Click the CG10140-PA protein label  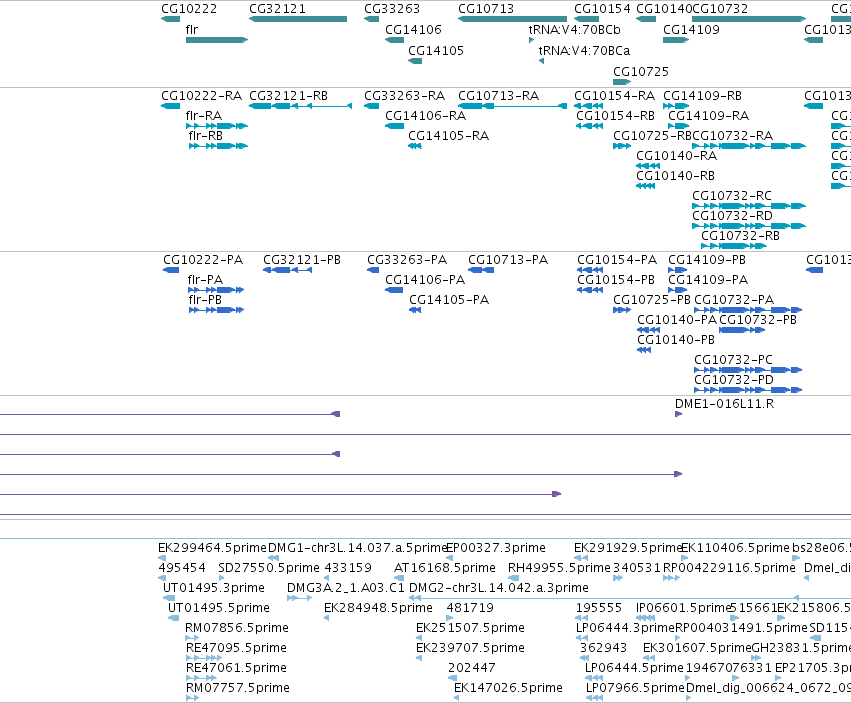pyautogui.click(x=677, y=320)
